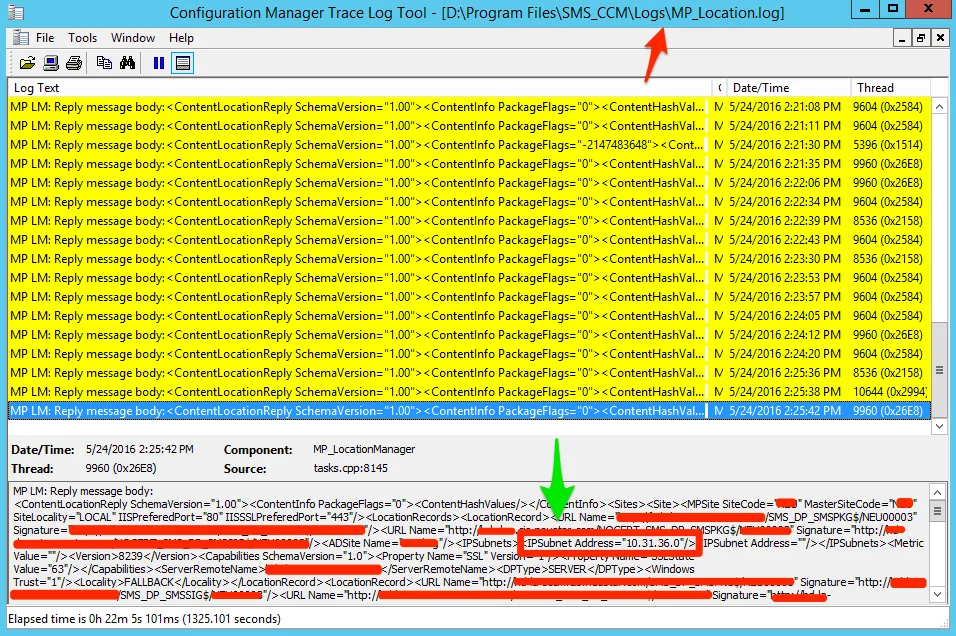Click the log list vertical scrollbar thumb
The width and height of the screenshot is (956, 636).
tap(940, 370)
